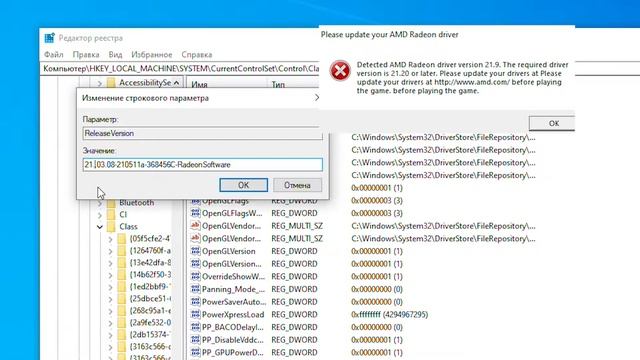Click the DWORD icon beside OpenGLFlagsW...

[196, 213]
